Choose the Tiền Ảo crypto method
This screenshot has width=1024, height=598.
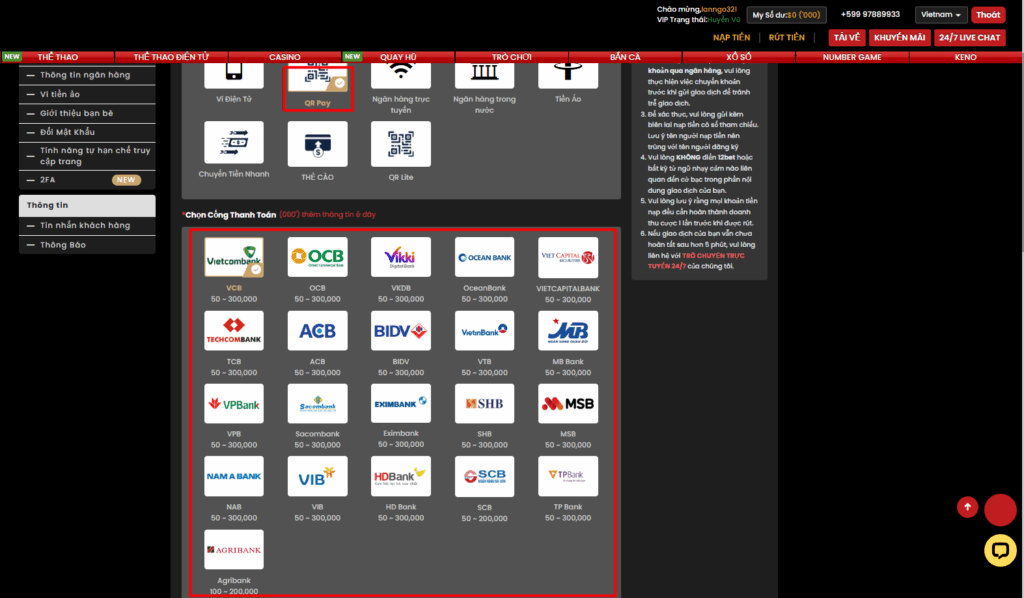[x=568, y=76]
